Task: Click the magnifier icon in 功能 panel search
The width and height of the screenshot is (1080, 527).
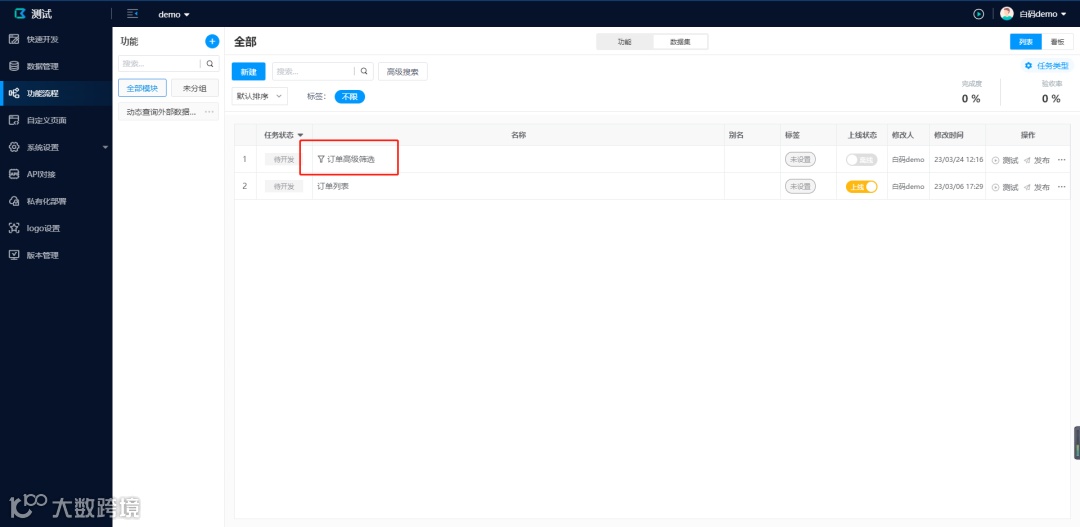Action: click(210, 63)
